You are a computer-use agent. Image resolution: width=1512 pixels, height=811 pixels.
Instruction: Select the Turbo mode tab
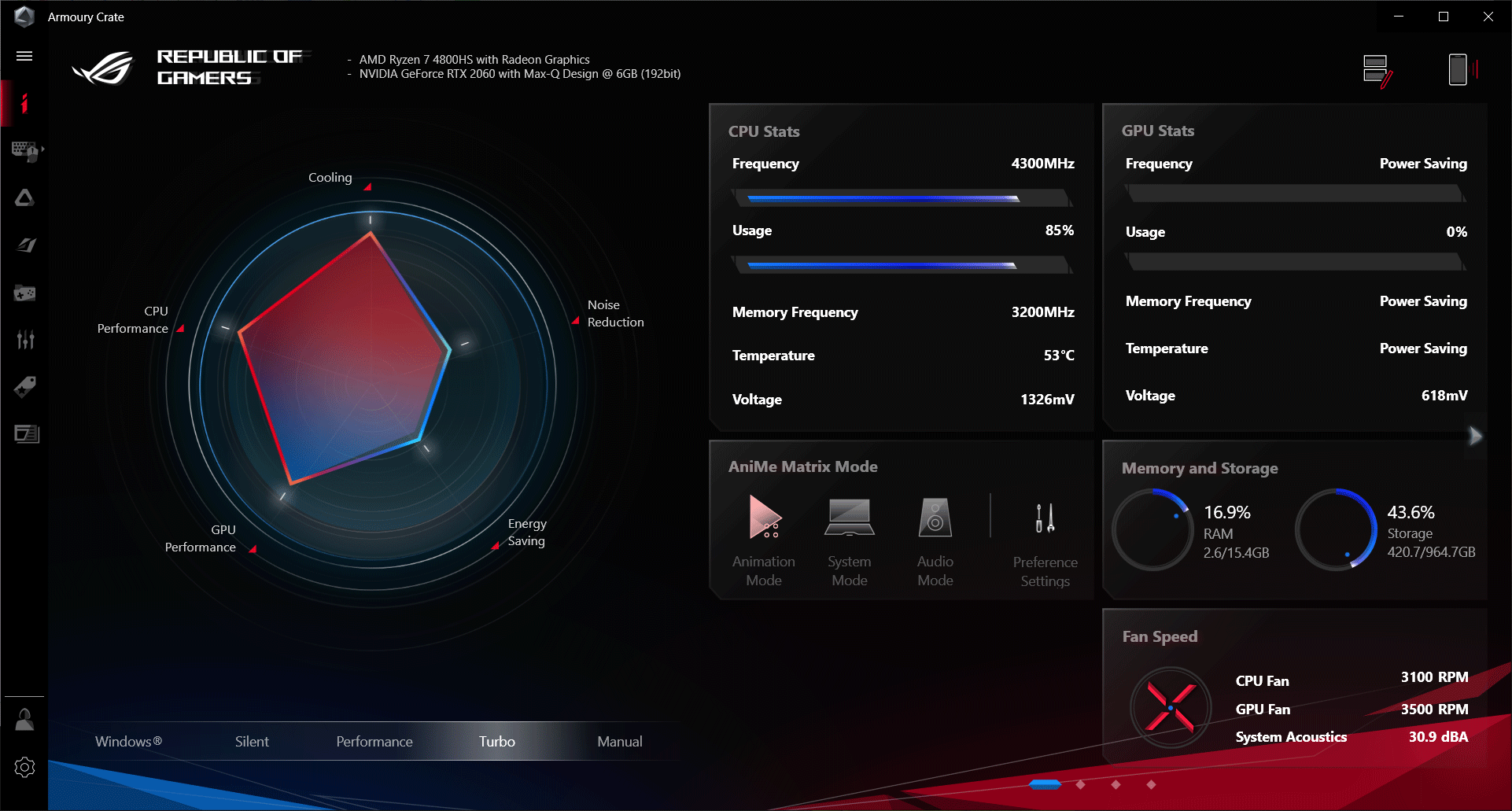click(497, 742)
